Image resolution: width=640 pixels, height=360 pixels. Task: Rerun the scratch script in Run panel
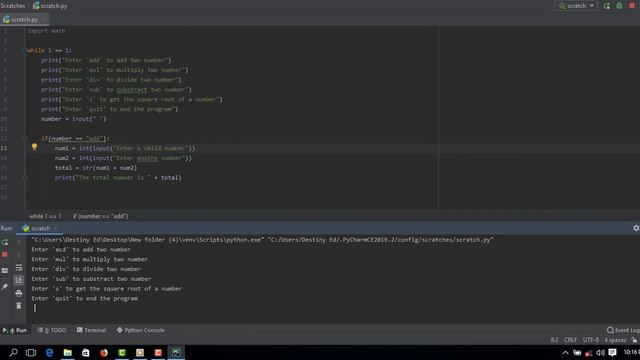pos(5,242)
